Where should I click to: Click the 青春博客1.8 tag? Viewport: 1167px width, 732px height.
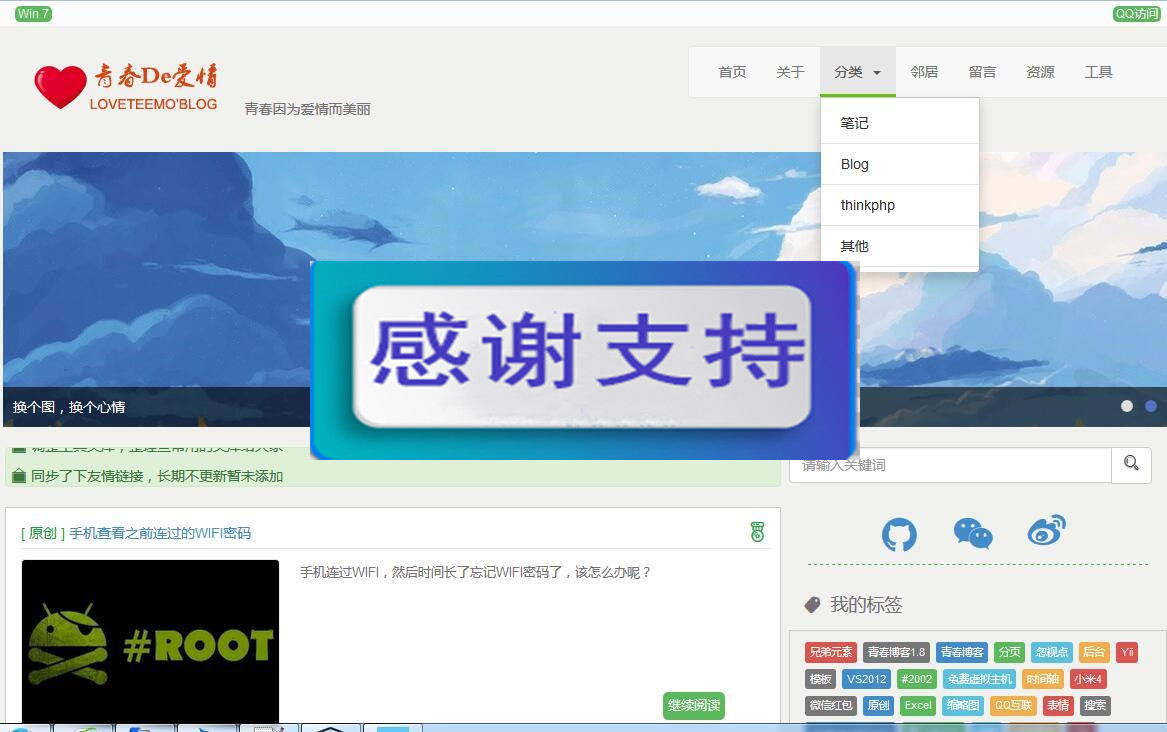pyautogui.click(x=896, y=652)
